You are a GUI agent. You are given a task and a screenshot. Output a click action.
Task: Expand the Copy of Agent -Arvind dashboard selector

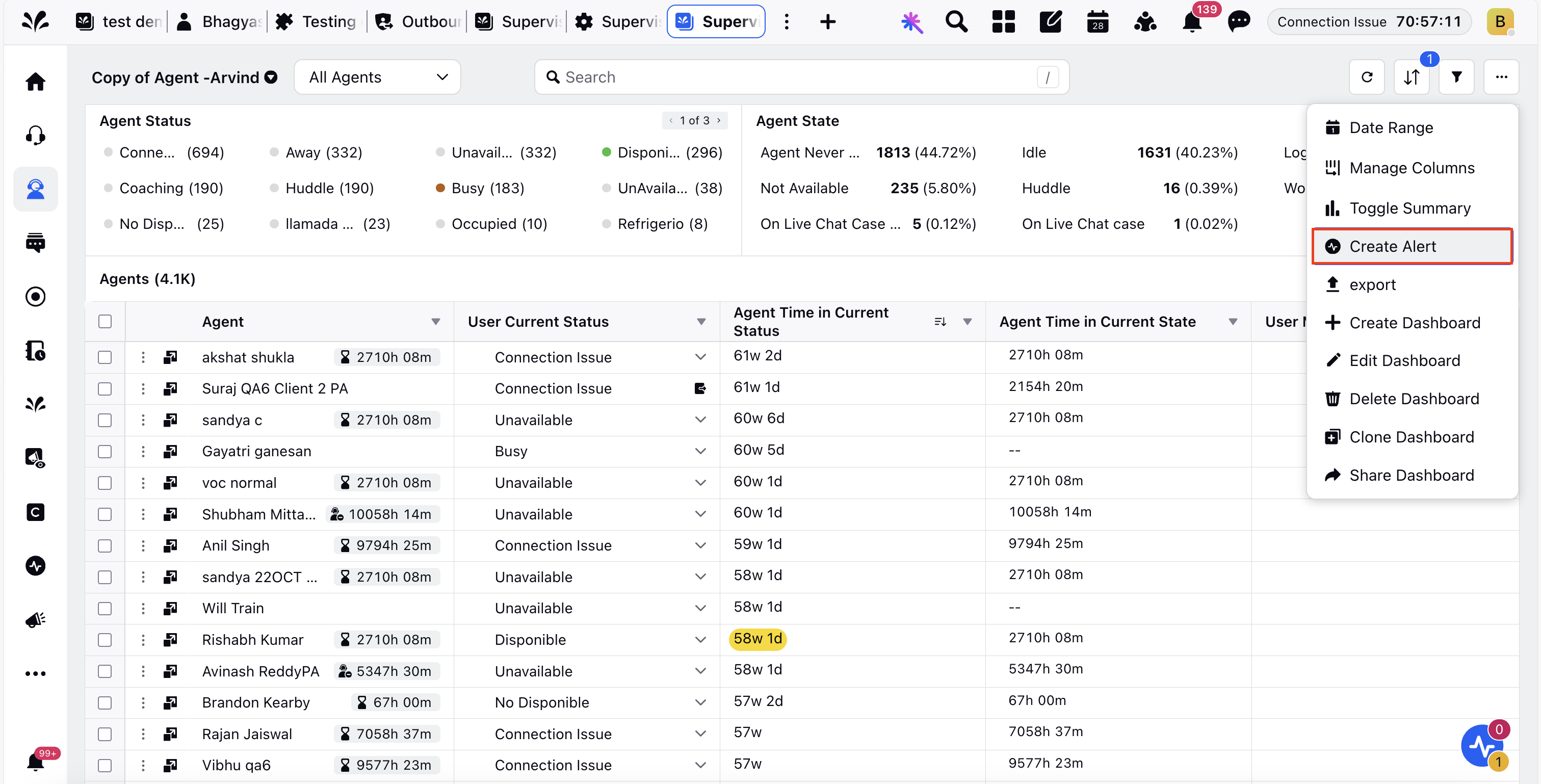271,78
